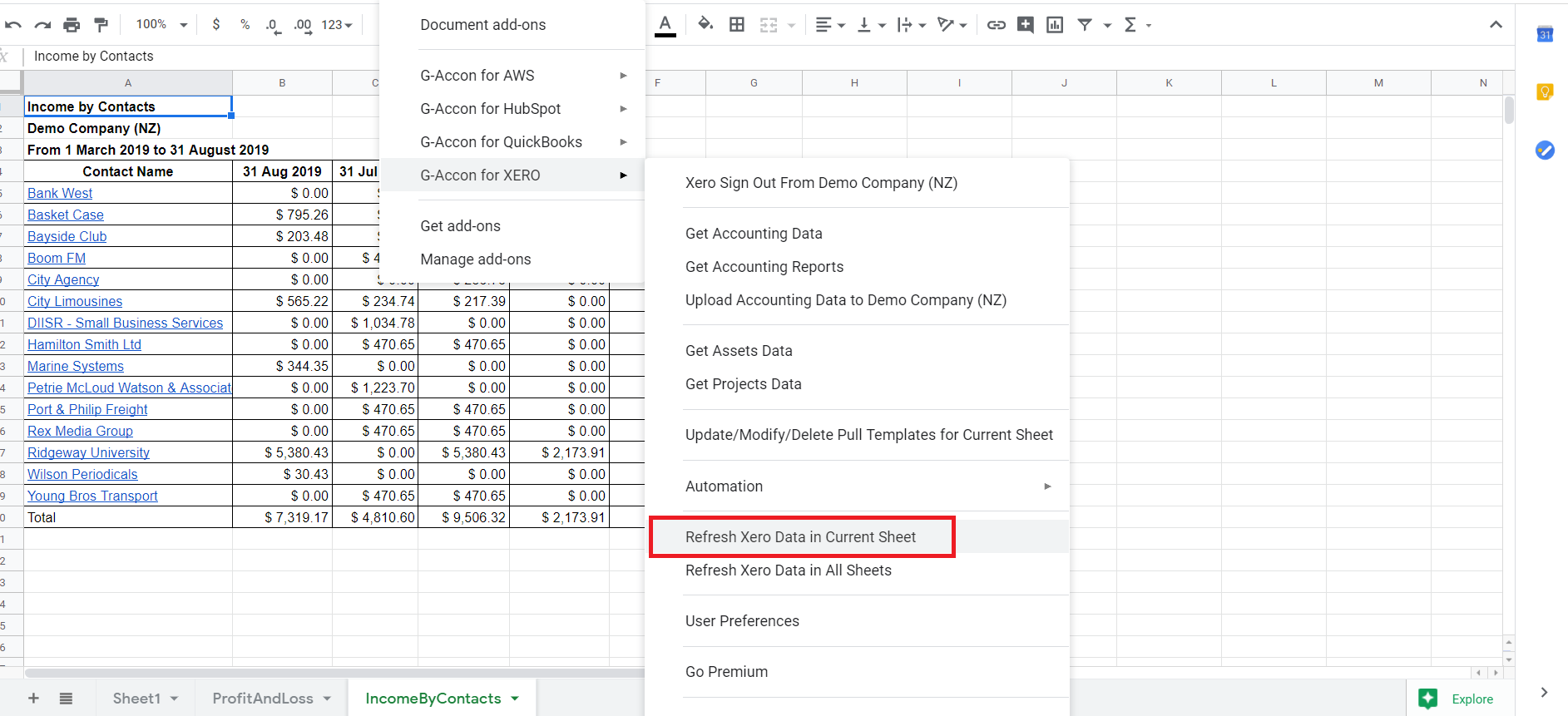Viewport: 1568px width, 716px height.
Task: Click Add Sheet plus icon
Action: click(33, 699)
